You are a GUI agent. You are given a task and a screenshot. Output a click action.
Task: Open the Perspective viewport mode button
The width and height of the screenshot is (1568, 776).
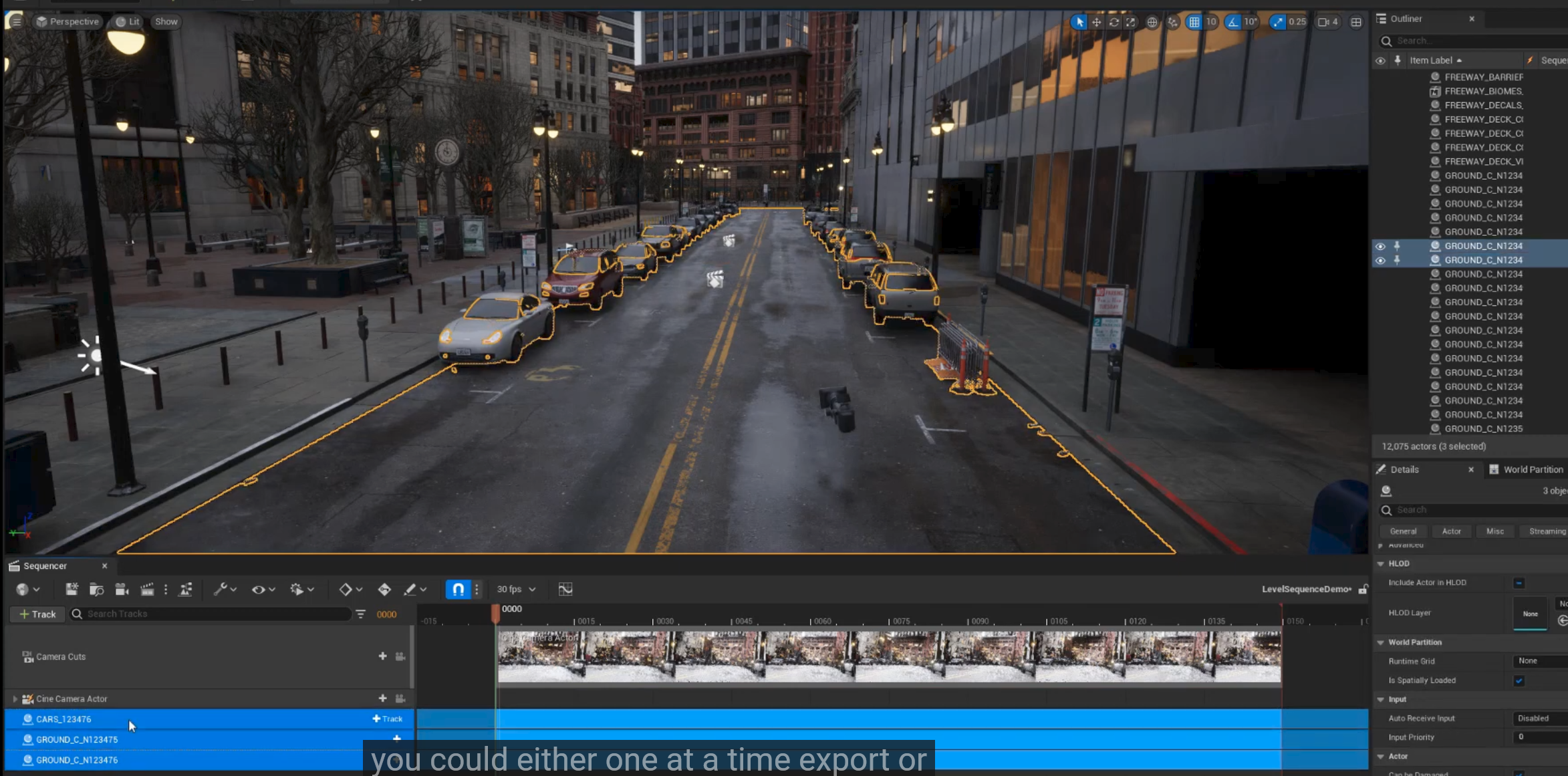(x=68, y=21)
